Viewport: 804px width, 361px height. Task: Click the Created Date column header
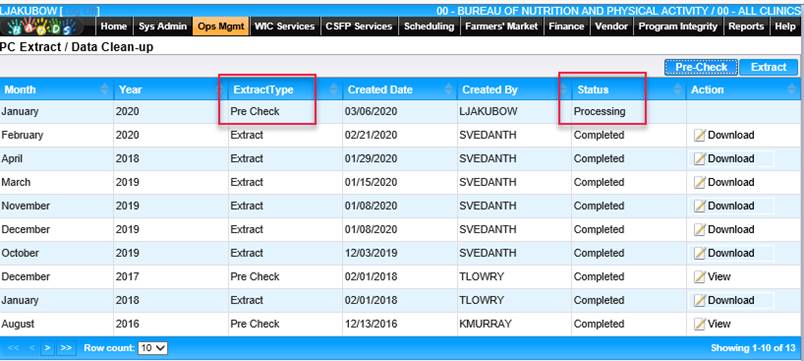point(399,90)
